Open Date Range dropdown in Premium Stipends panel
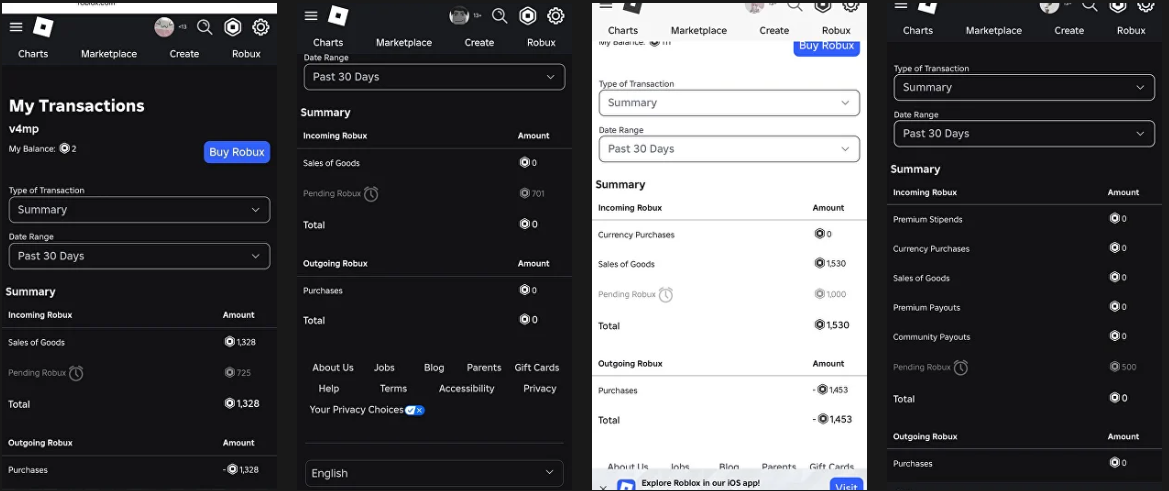The image size is (1169, 491). (1024, 133)
